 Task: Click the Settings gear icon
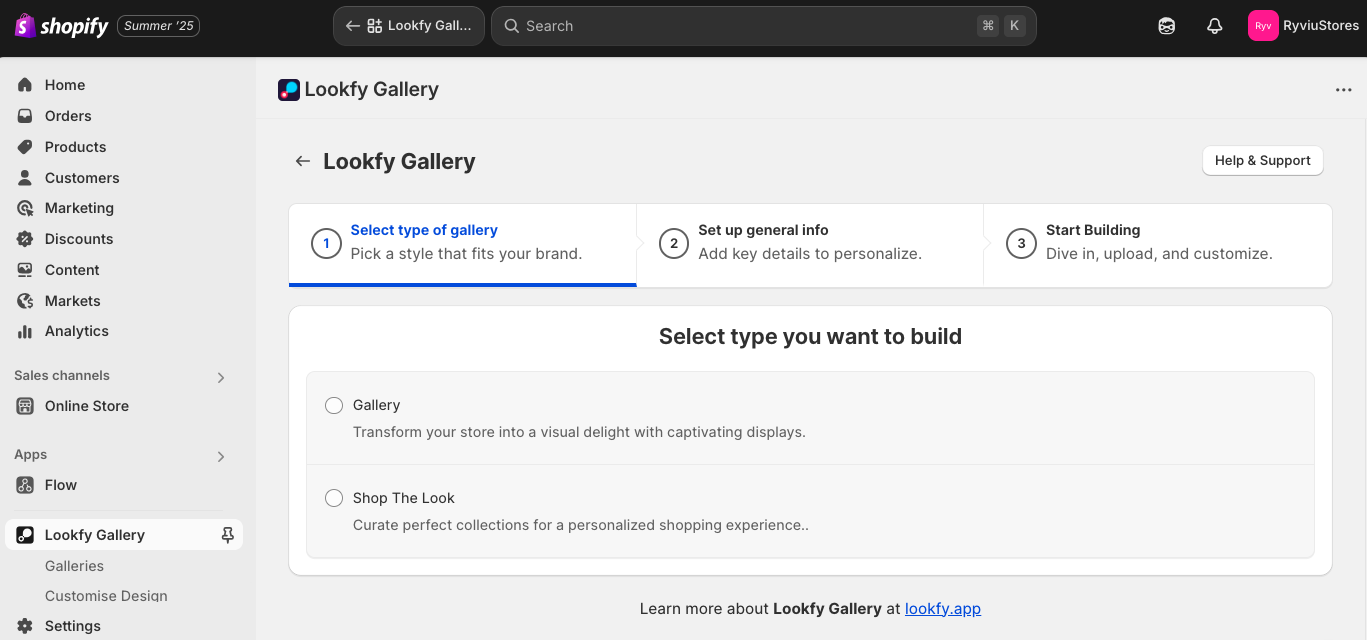click(x=25, y=626)
